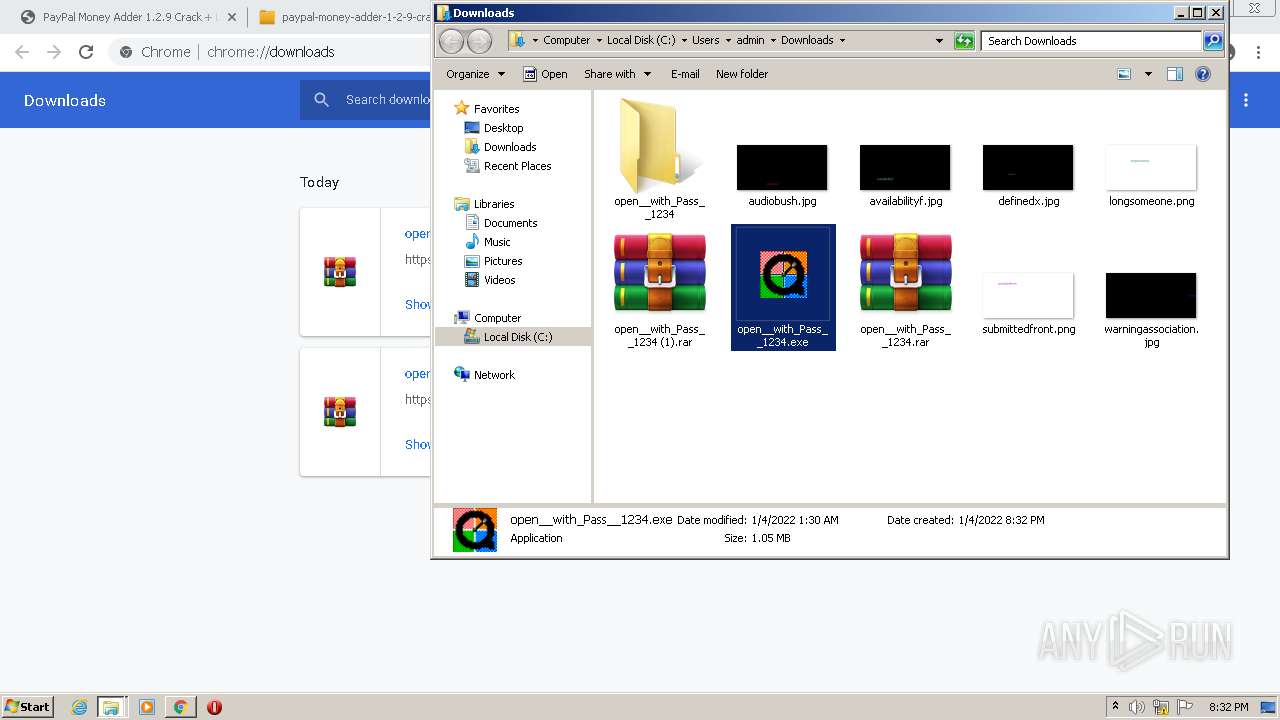This screenshot has height=720, width=1280.
Task: Click second downloaded RAR file icon in Chrome
Action: pos(340,412)
